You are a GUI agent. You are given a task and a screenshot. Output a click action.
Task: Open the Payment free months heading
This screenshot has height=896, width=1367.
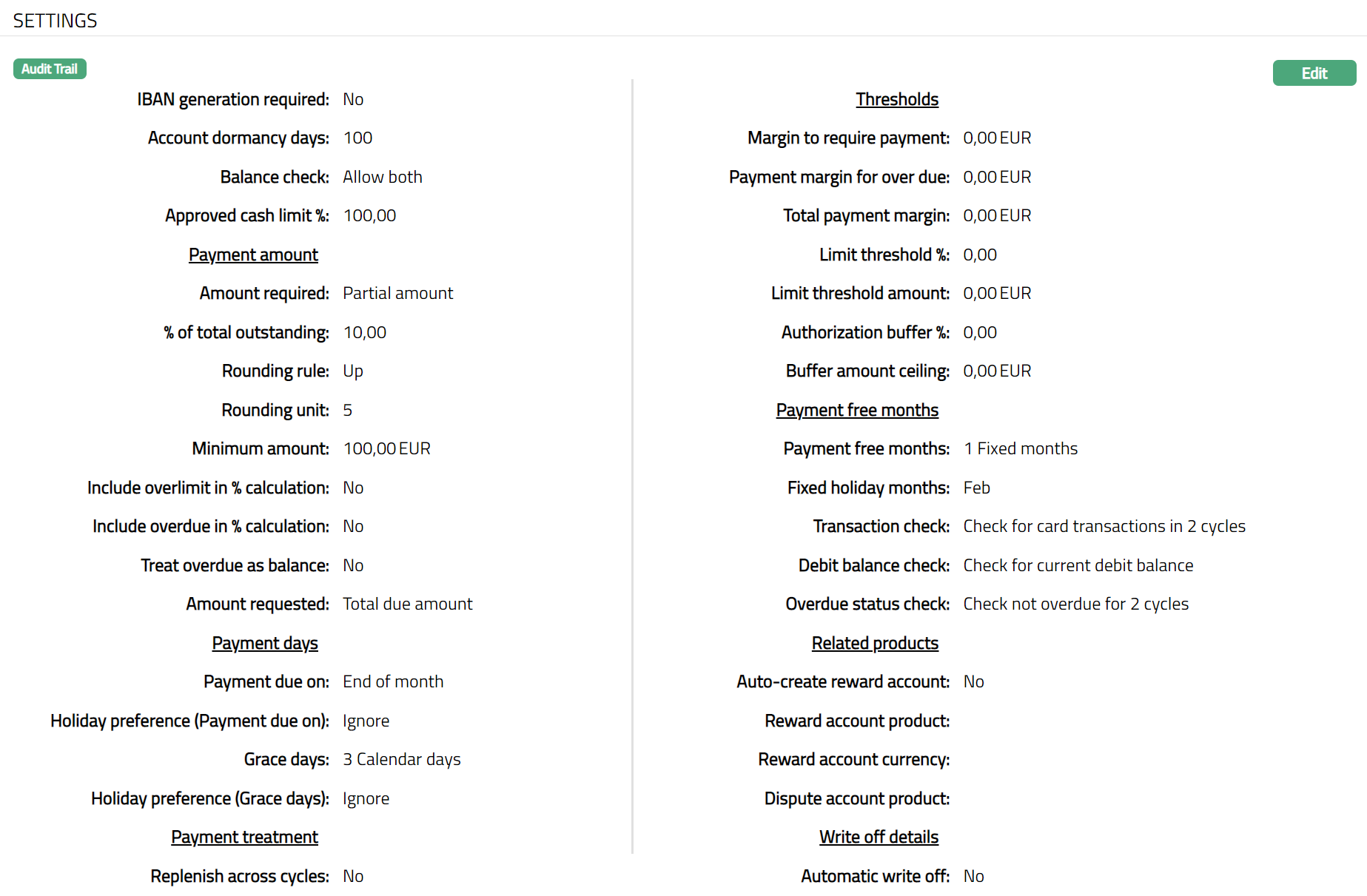(856, 410)
